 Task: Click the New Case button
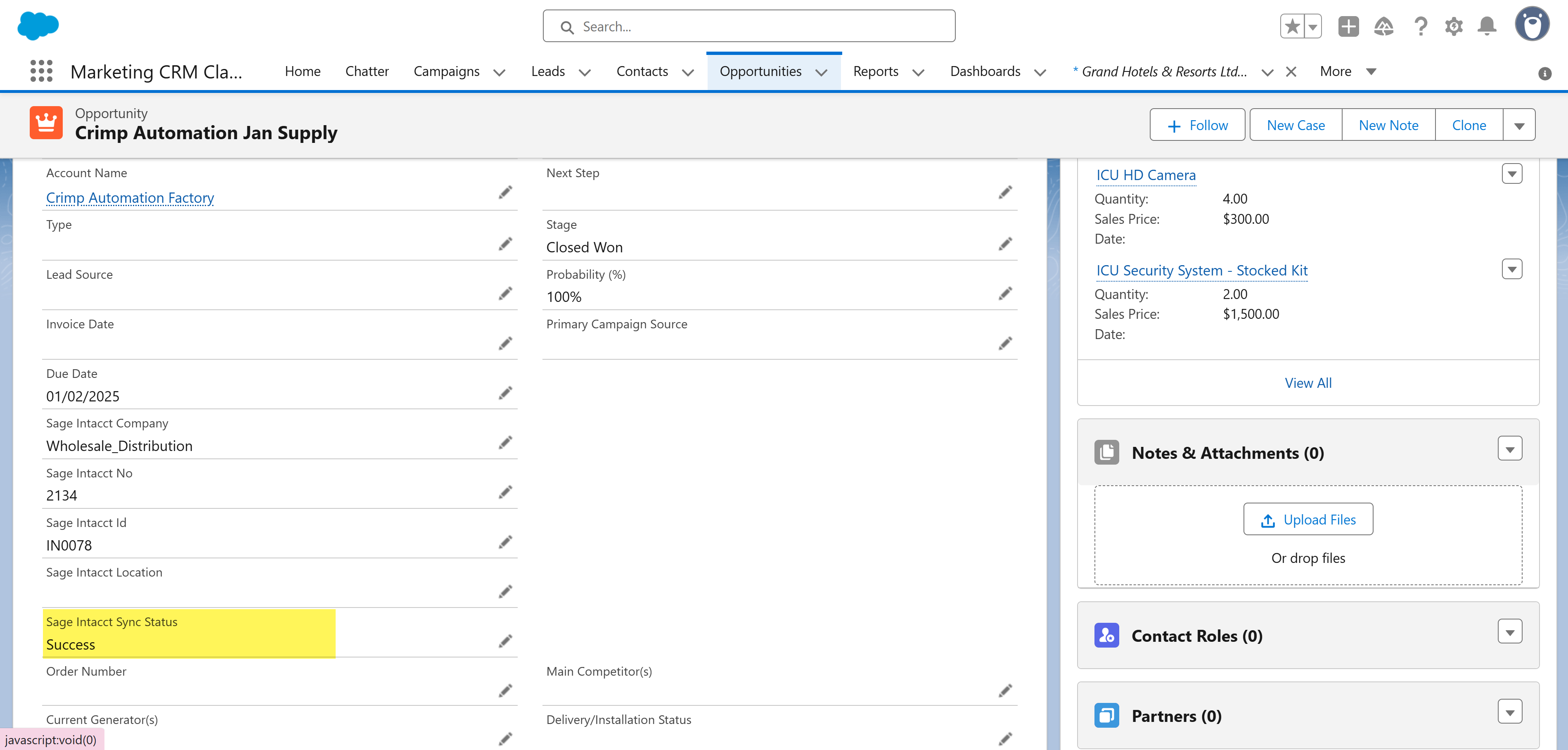pos(1296,125)
